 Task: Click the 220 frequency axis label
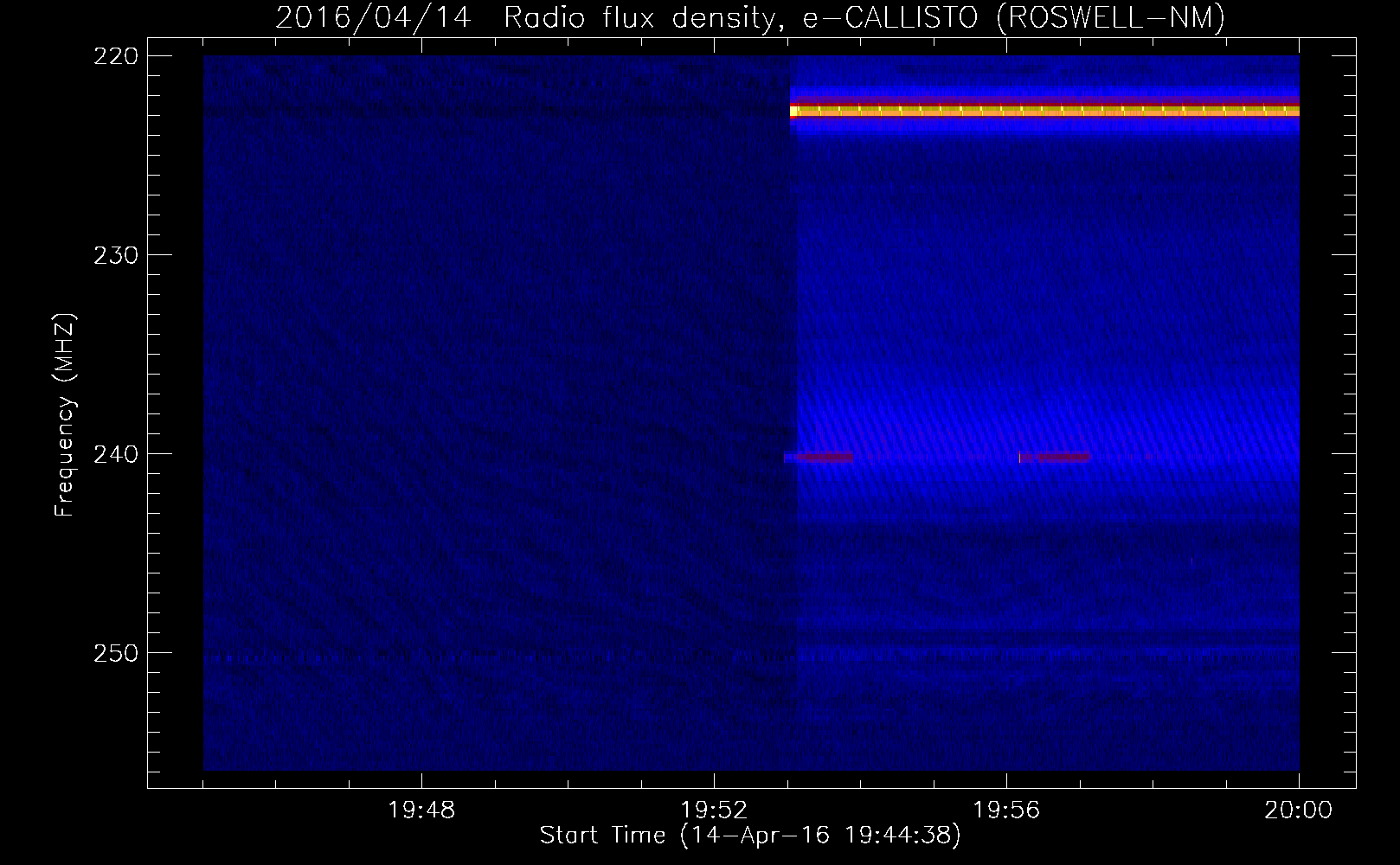pyautogui.click(x=115, y=56)
